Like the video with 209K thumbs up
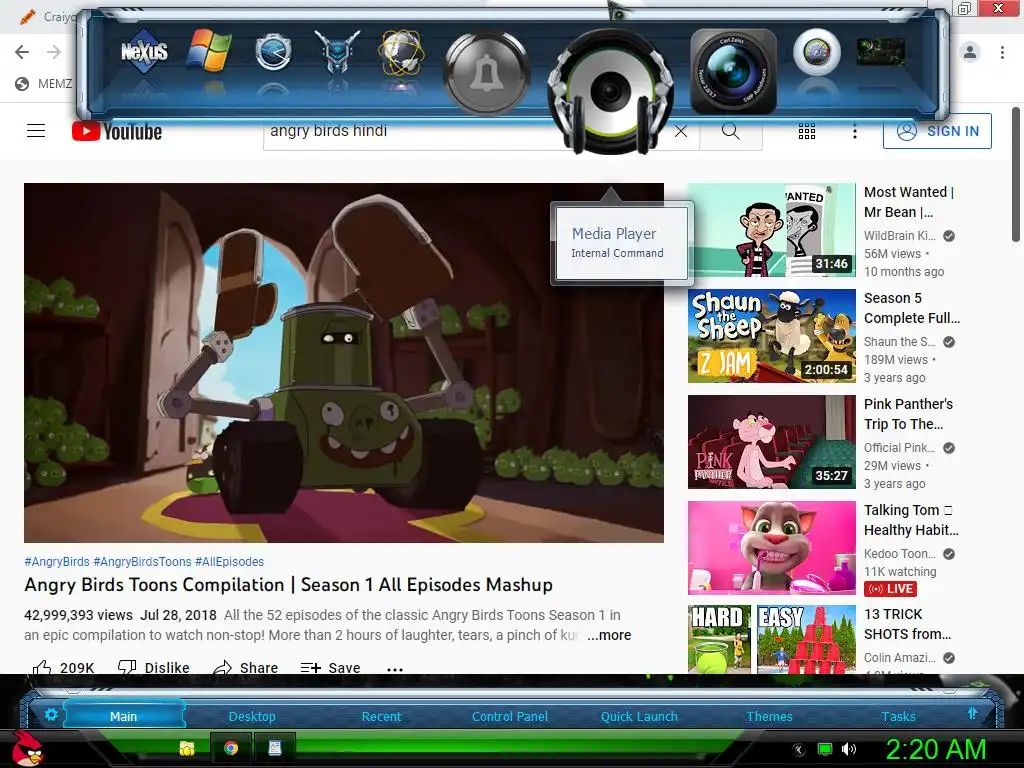This screenshot has height=768, width=1024. click(63, 667)
